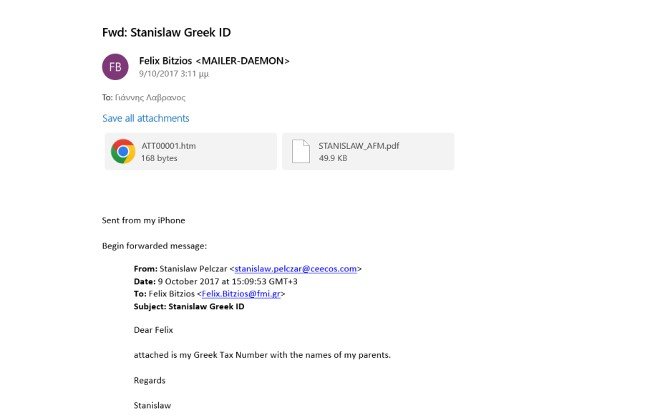Click the document icon on STANISLAW_AFM.pdf
The width and height of the screenshot is (650, 419).
click(301, 151)
